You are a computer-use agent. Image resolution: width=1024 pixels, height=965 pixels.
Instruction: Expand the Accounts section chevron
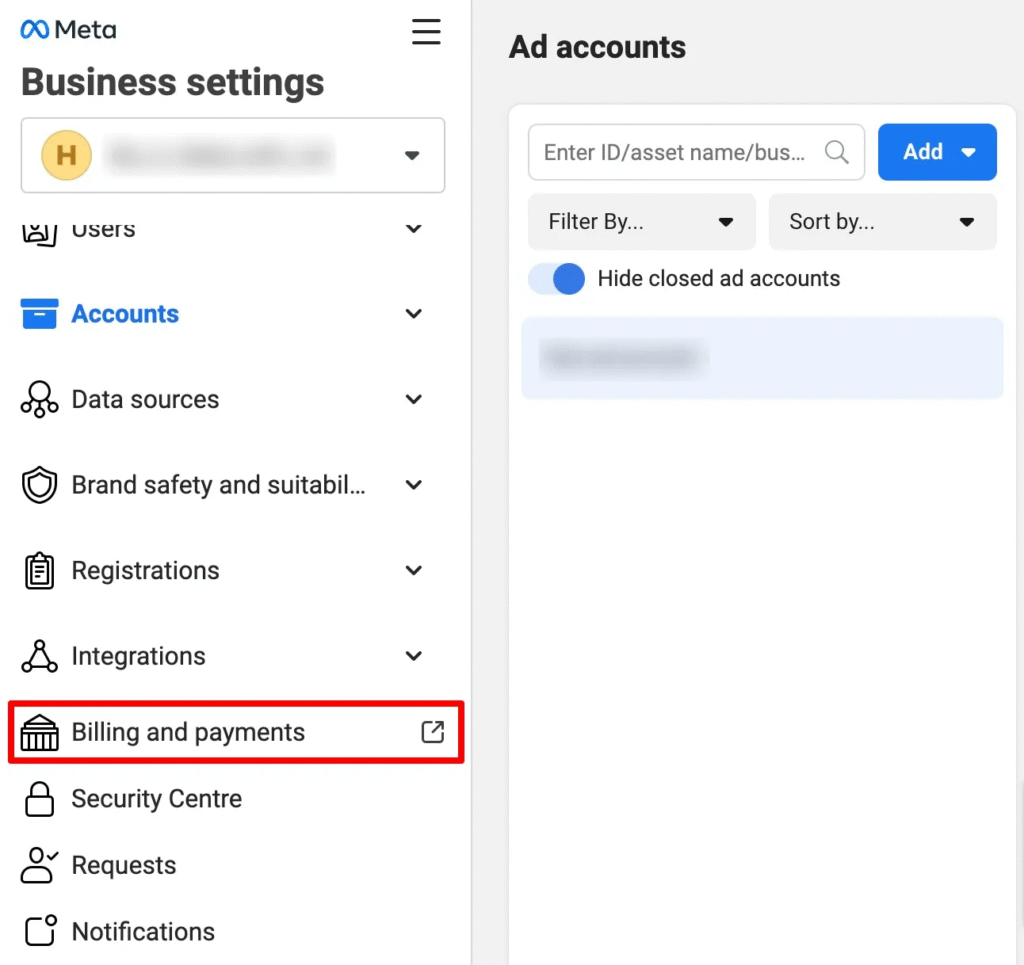pos(413,313)
